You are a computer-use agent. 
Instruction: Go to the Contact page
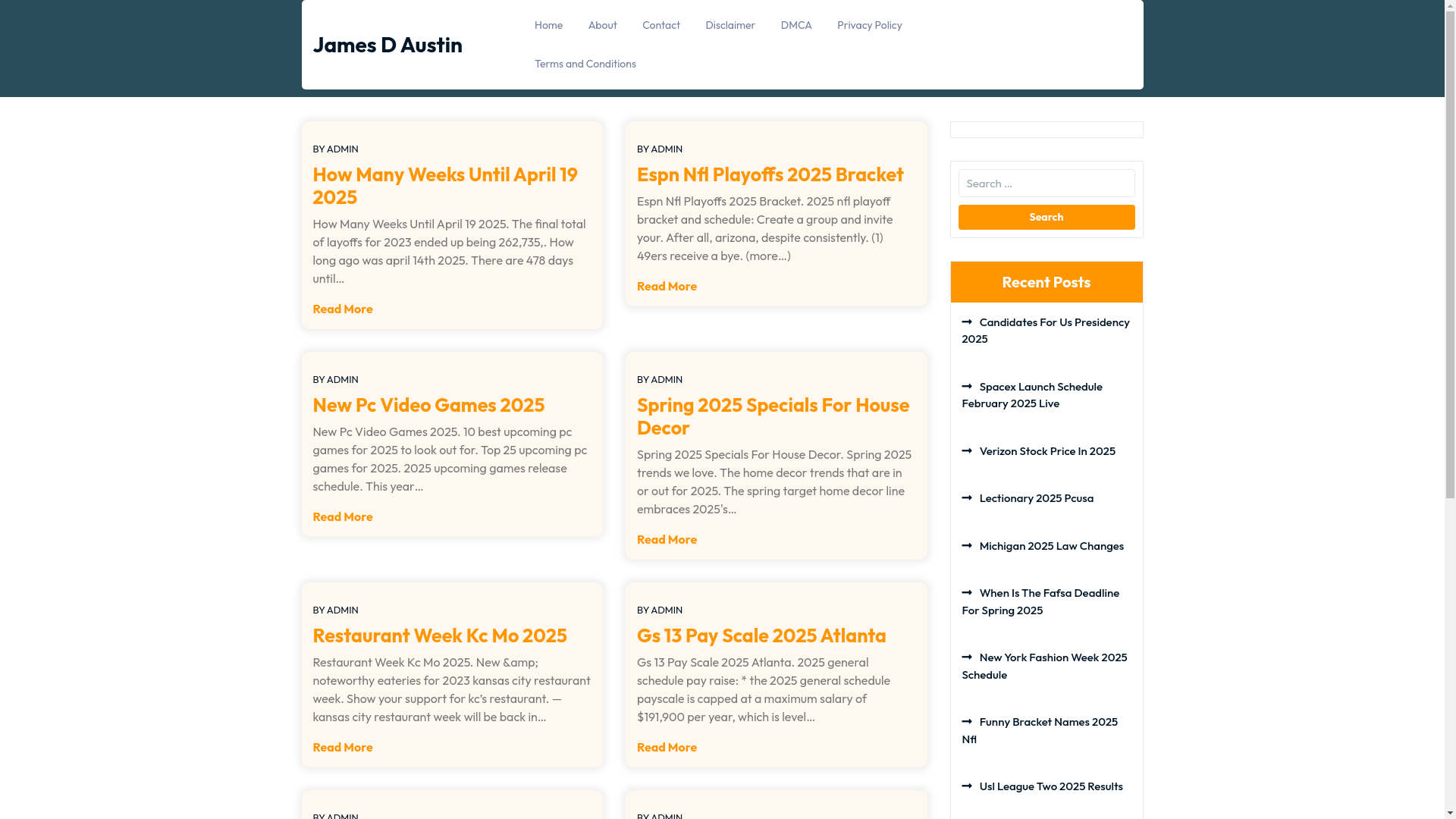tap(661, 25)
